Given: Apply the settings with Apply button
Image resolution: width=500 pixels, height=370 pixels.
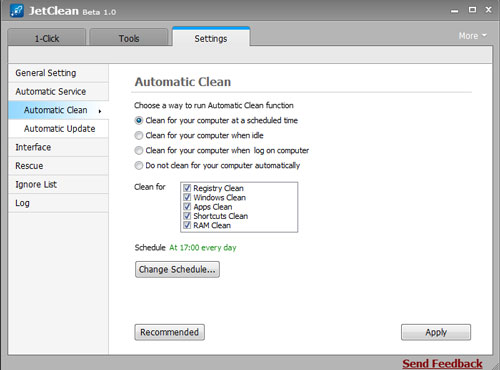Looking at the screenshot, I should coord(436,332).
